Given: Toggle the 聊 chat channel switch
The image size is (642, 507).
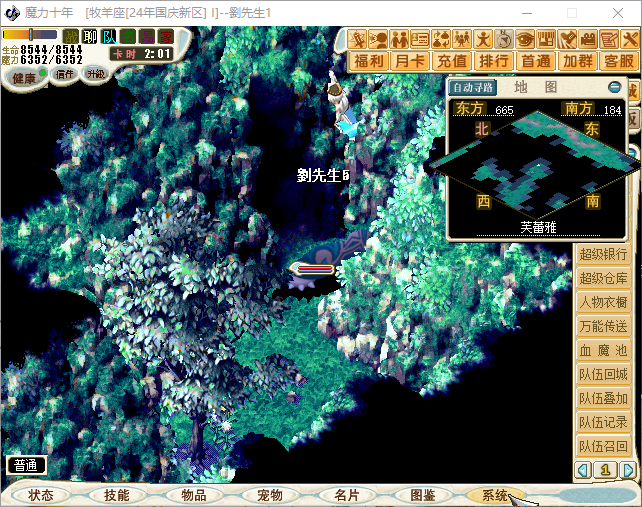Looking at the screenshot, I should 90,36.
